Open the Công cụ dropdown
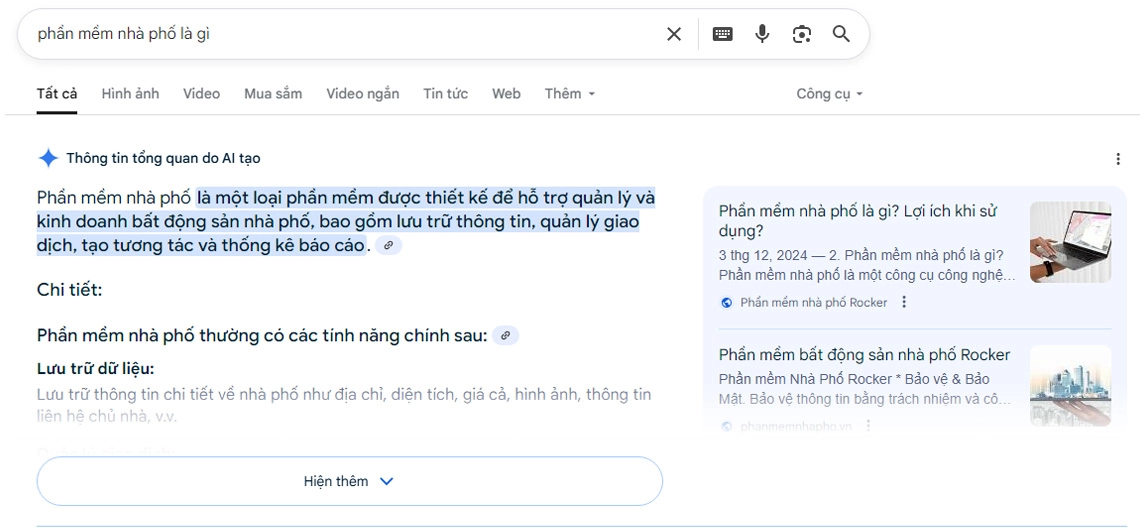This screenshot has height=530, width=1145. (x=830, y=93)
